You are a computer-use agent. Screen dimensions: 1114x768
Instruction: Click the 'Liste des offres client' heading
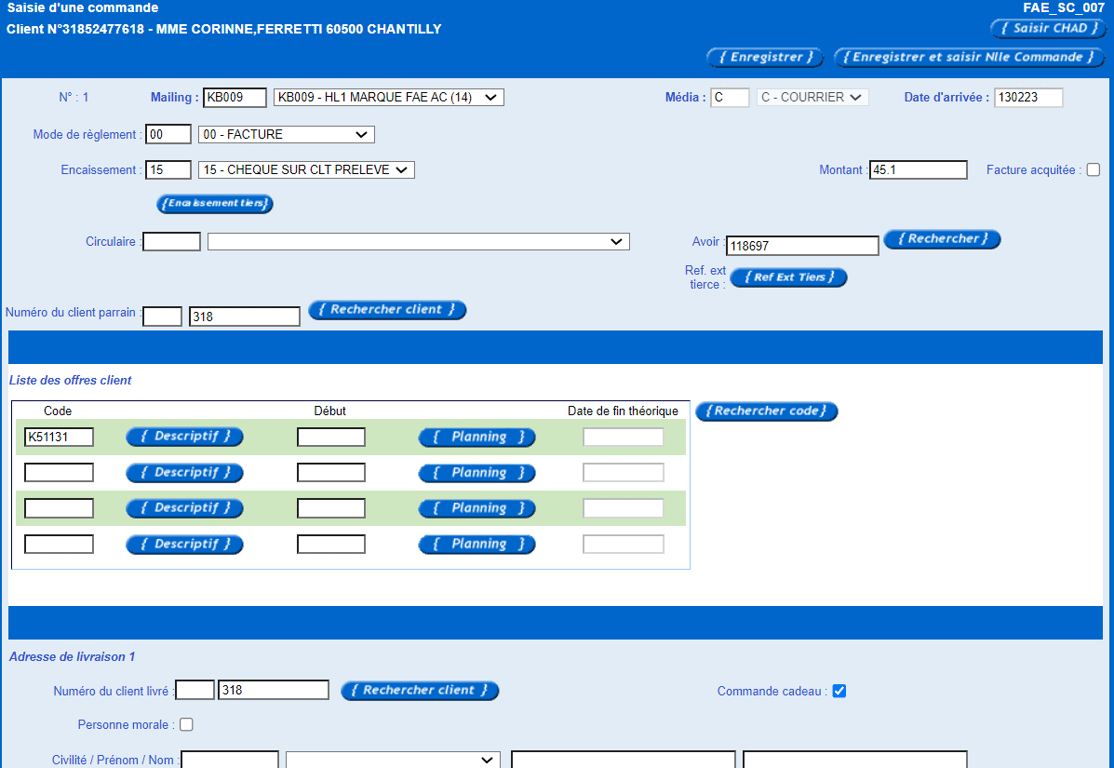tap(70, 381)
